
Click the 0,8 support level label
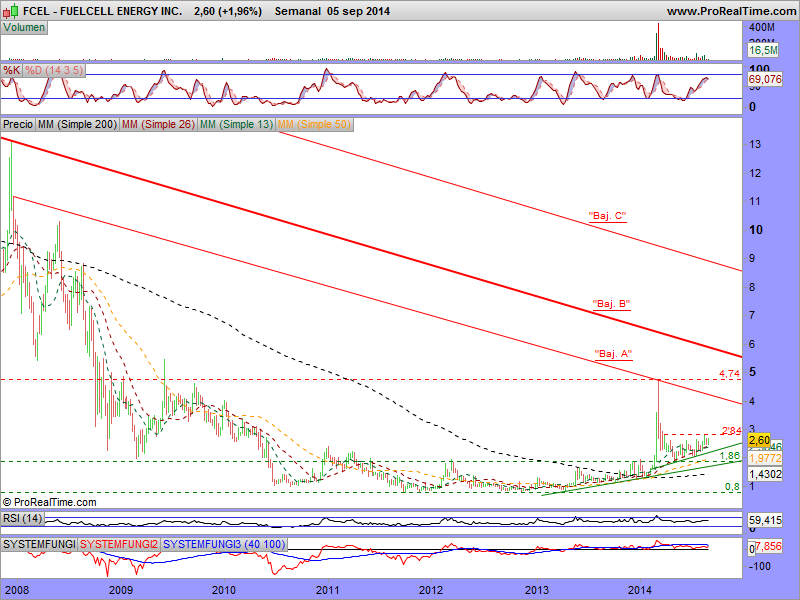(x=732, y=487)
